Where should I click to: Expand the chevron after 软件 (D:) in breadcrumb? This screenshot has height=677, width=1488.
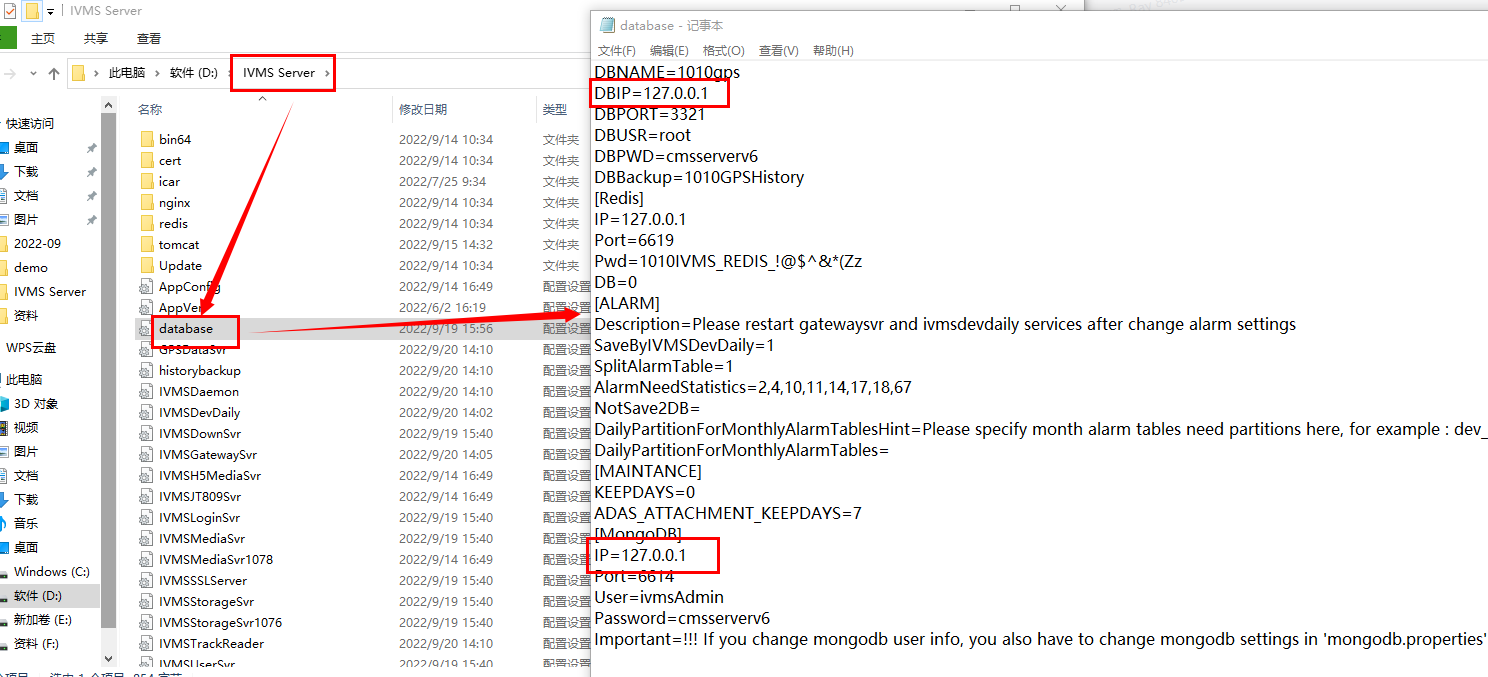[228, 73]
